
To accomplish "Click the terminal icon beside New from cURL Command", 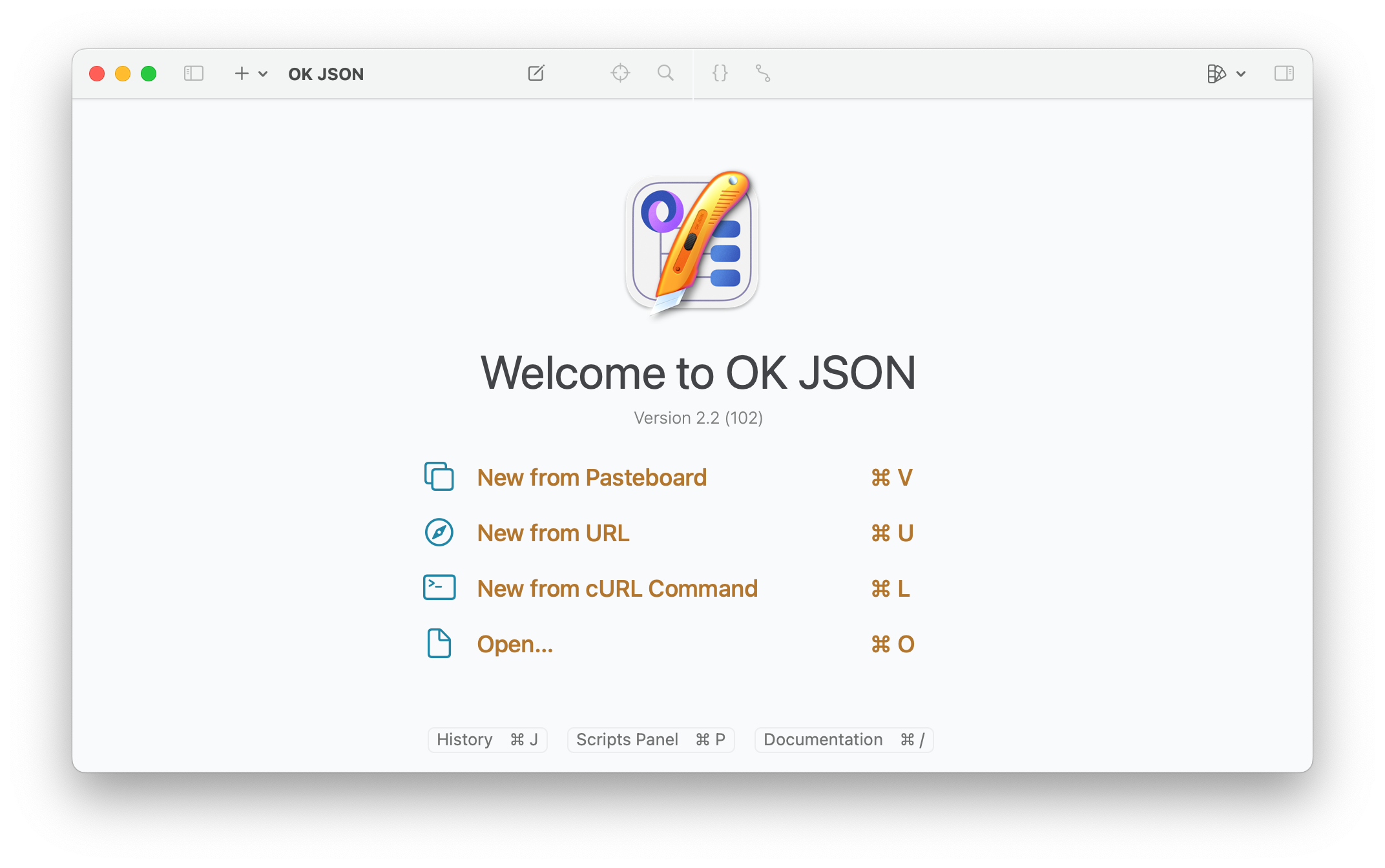I will [x=439, y=587].
